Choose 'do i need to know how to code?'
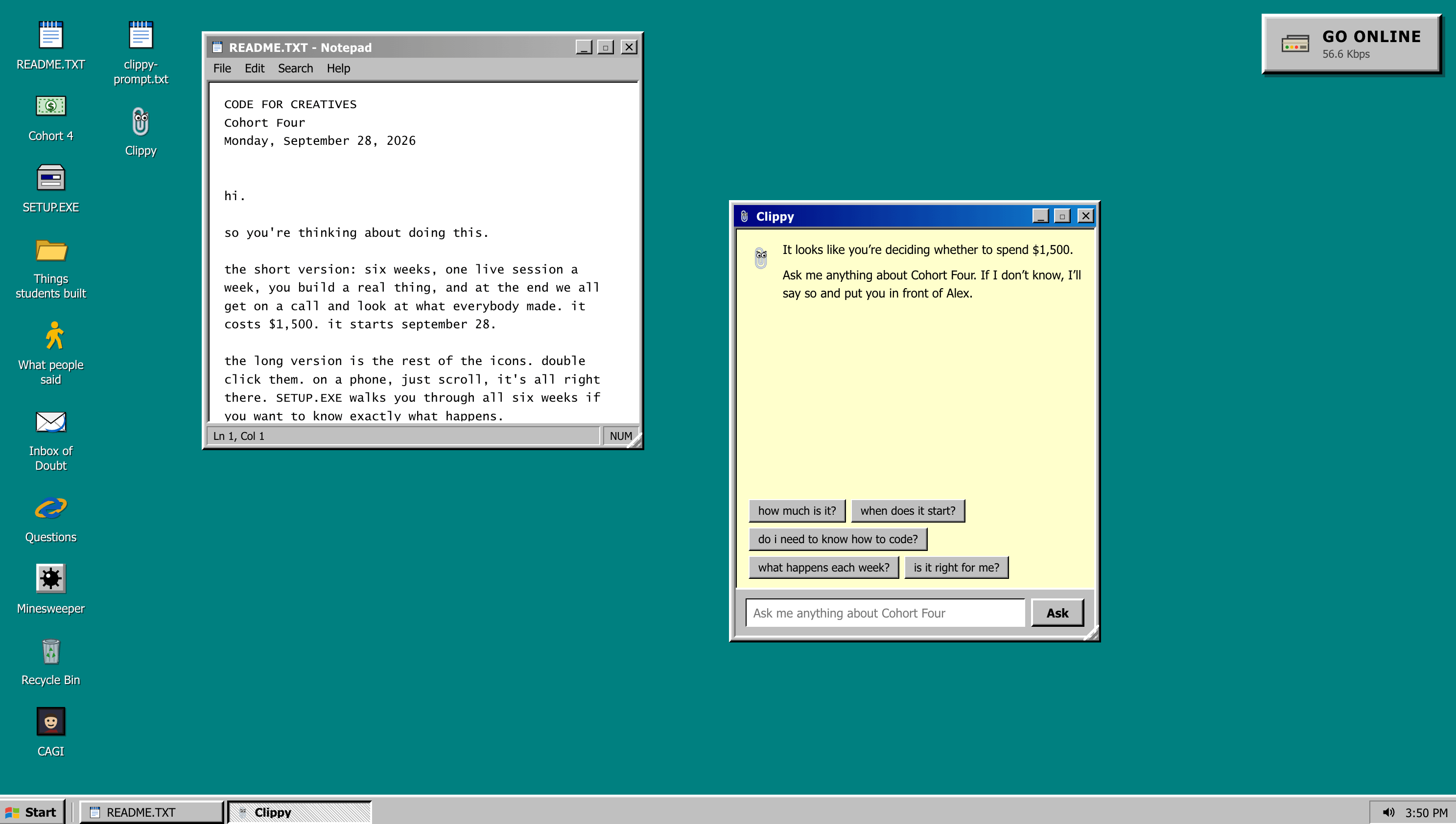1456x824 pixels. click(837, 539)
